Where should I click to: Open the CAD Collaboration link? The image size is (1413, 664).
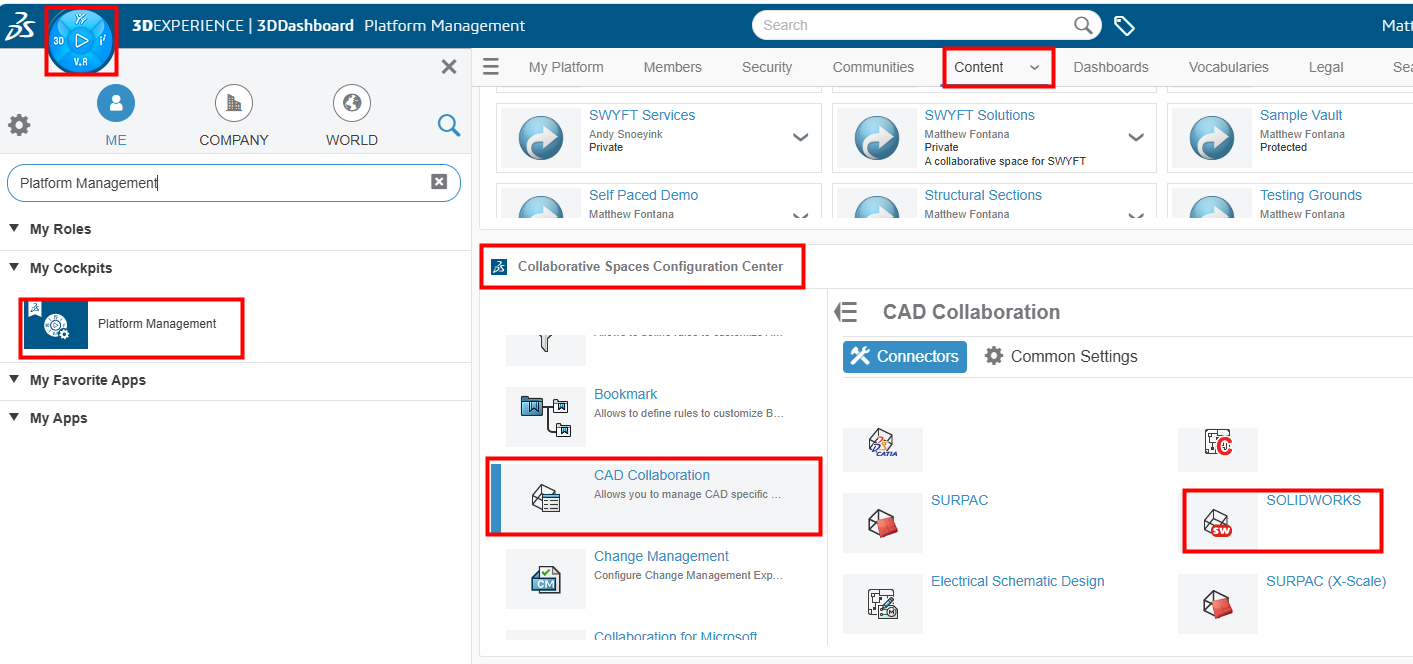(x=652, y=475)
